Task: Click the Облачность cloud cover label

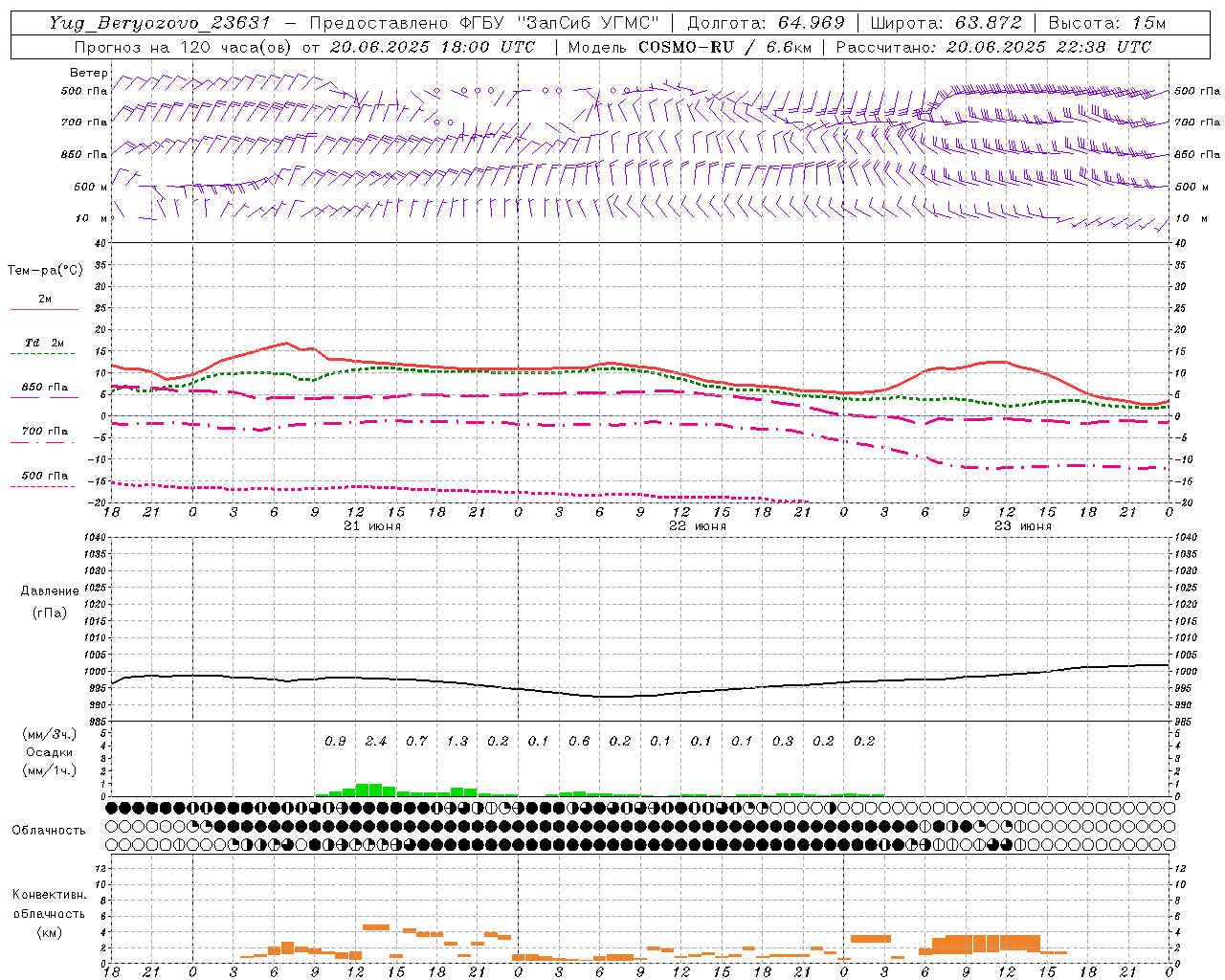Action: (x=49, y=831)
